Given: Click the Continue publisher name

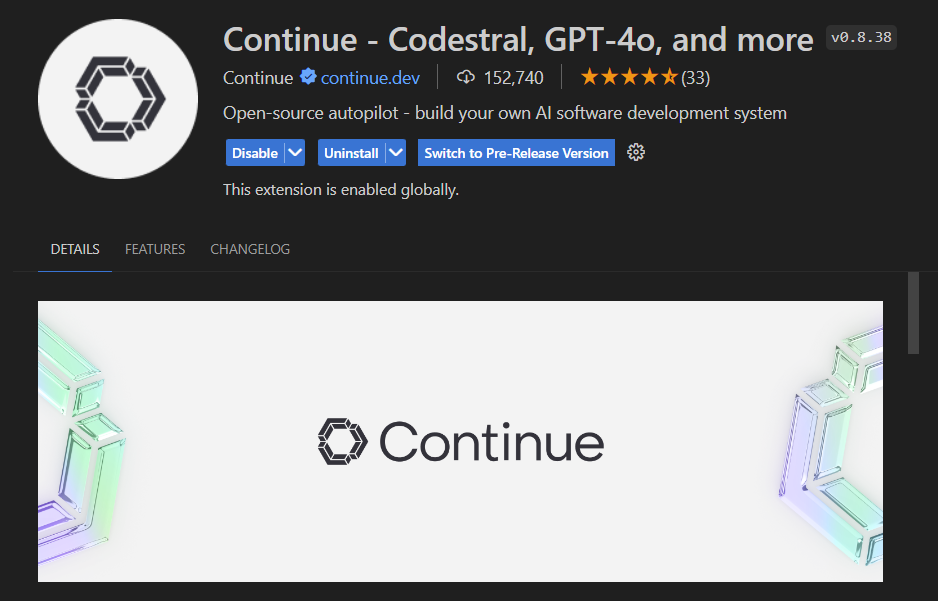Looking at the screenshot, I should click(x=258, y=77).
